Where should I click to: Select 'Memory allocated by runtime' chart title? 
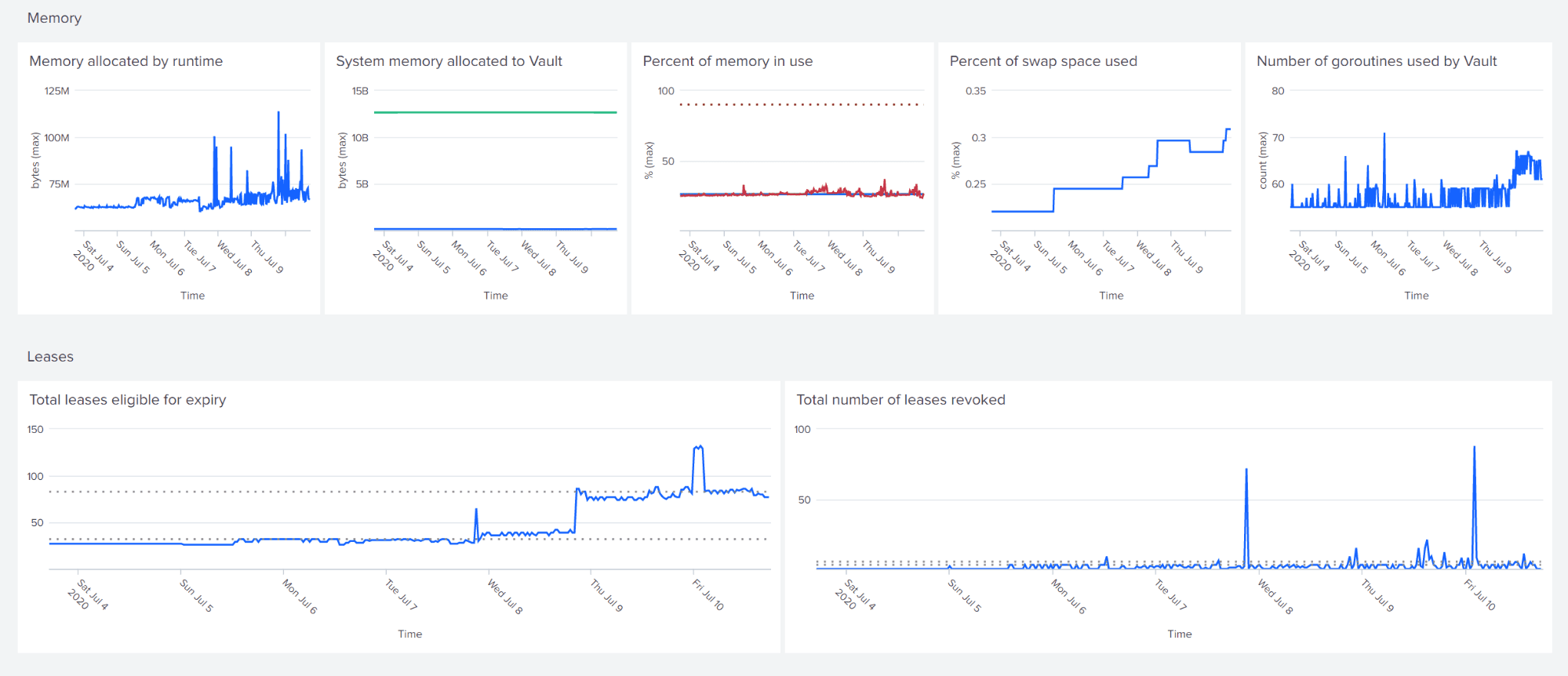point(126,61)
